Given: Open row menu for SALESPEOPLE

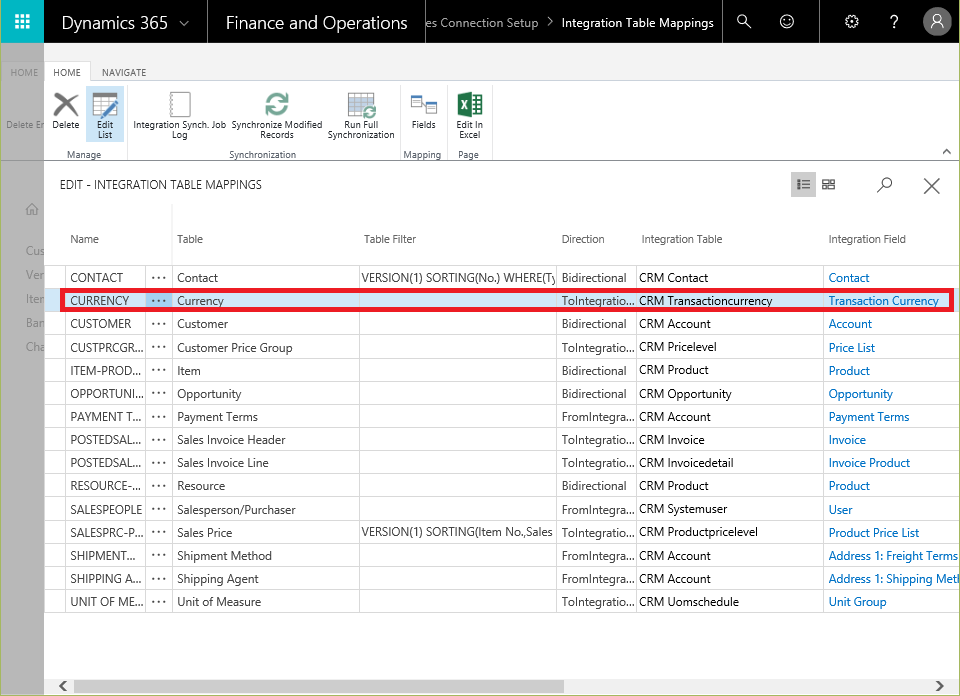Looking at the screenshot, I should pyautogui.click(x=159, y=509).
